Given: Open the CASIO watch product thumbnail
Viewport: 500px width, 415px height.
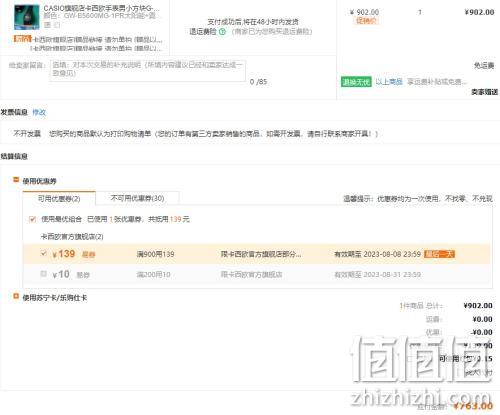Looking at the screenshot, I should click(27, 17).
